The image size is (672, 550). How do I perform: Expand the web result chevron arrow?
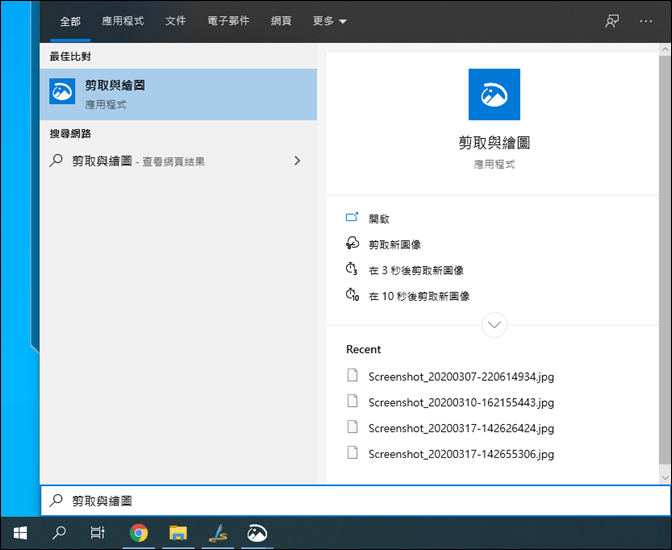point(297,161)
